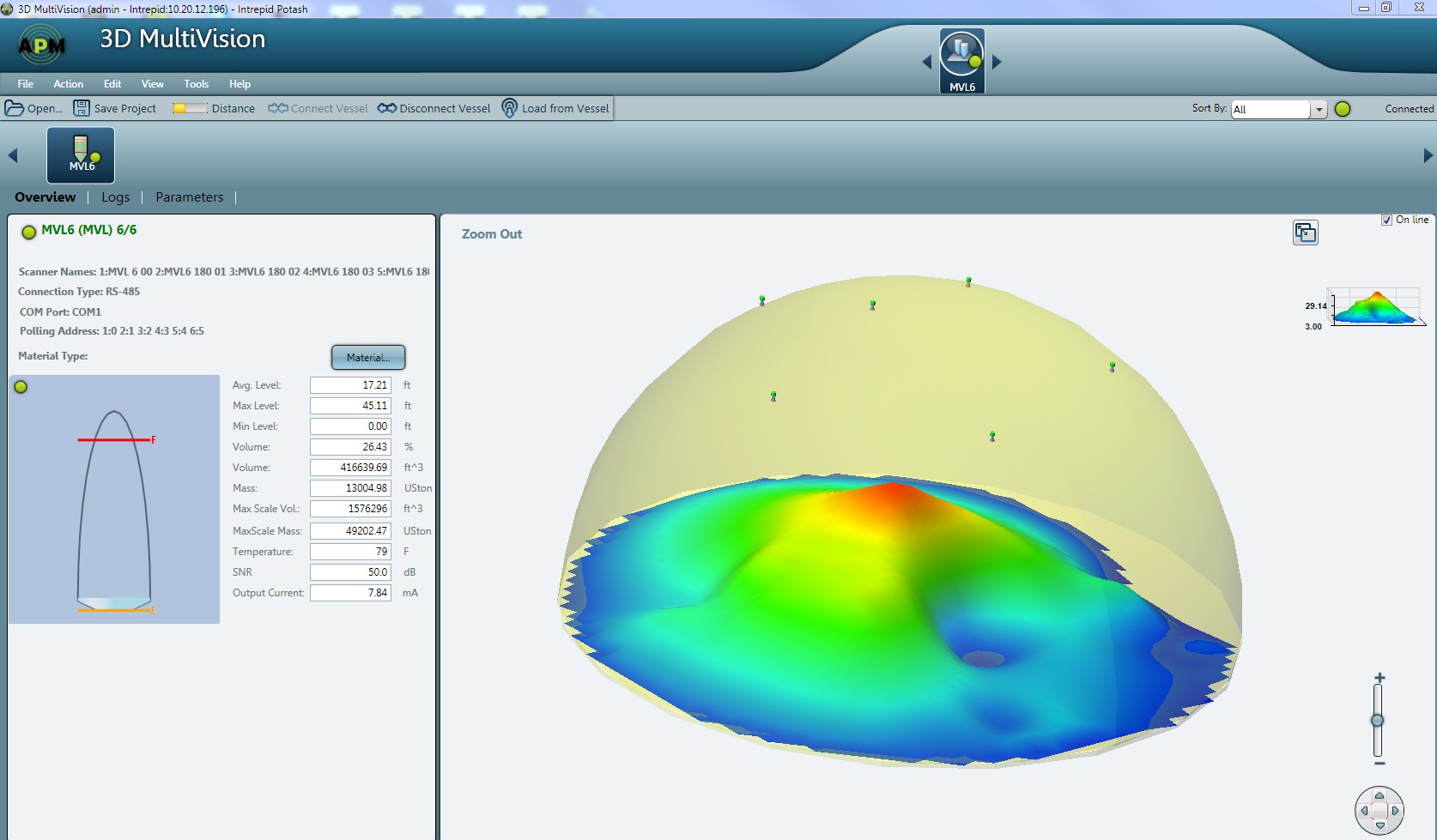Click the Connection Type: RS-485 text
Screen dimensions: 1437x840
(x=79, y=292)
